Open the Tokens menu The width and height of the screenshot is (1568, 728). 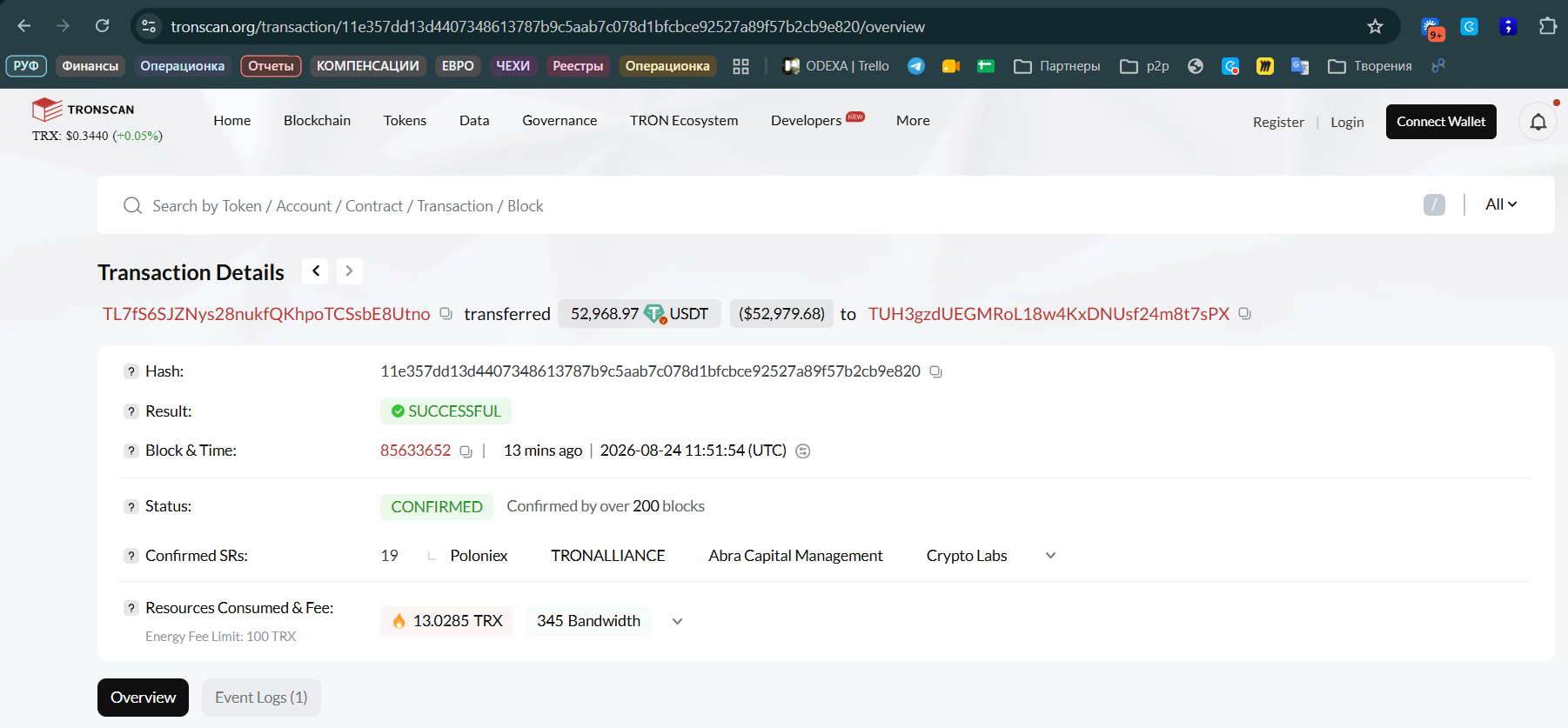click(405, 121)
